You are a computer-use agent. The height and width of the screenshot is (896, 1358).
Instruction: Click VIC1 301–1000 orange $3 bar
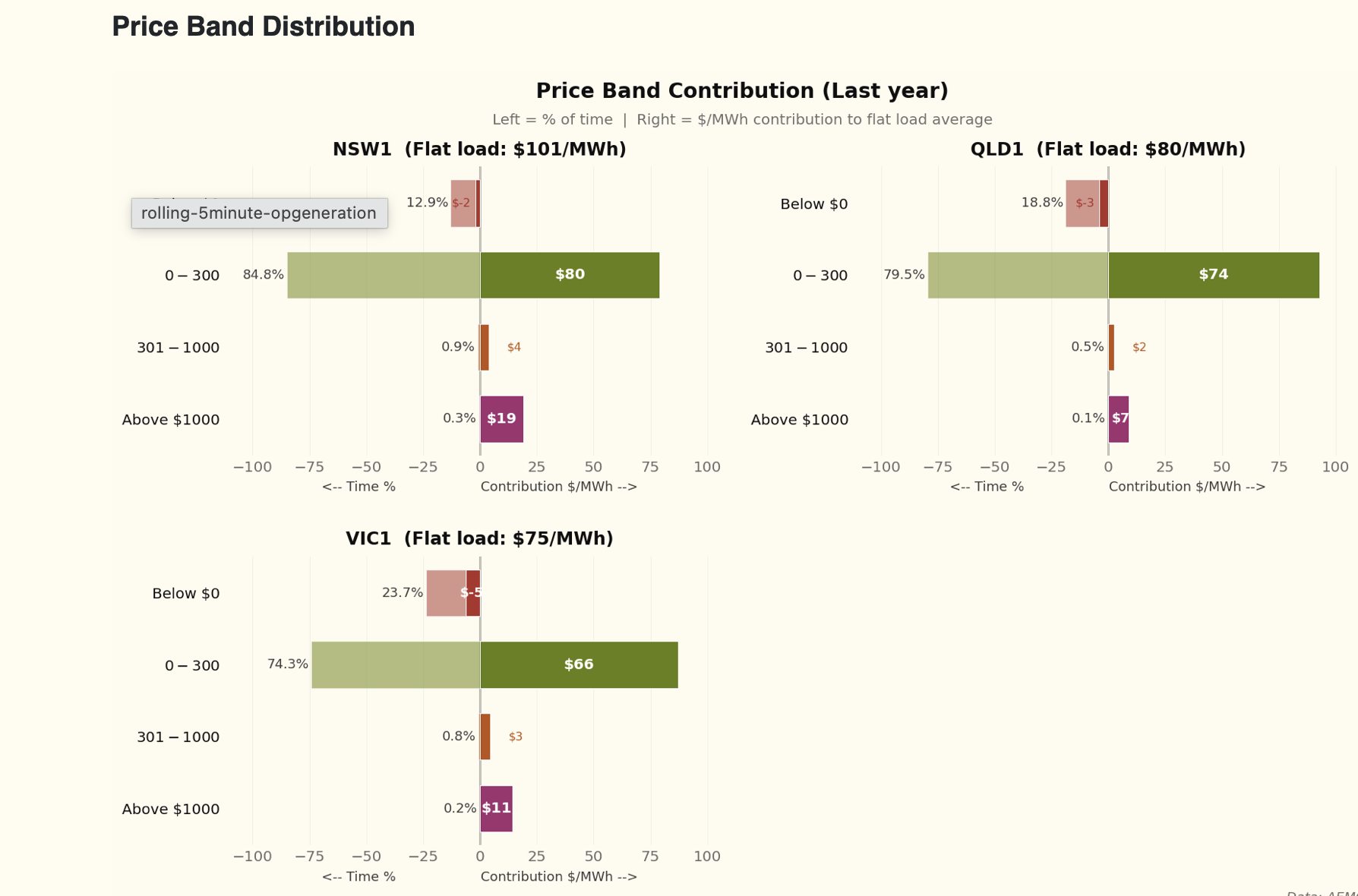[485, 737]
